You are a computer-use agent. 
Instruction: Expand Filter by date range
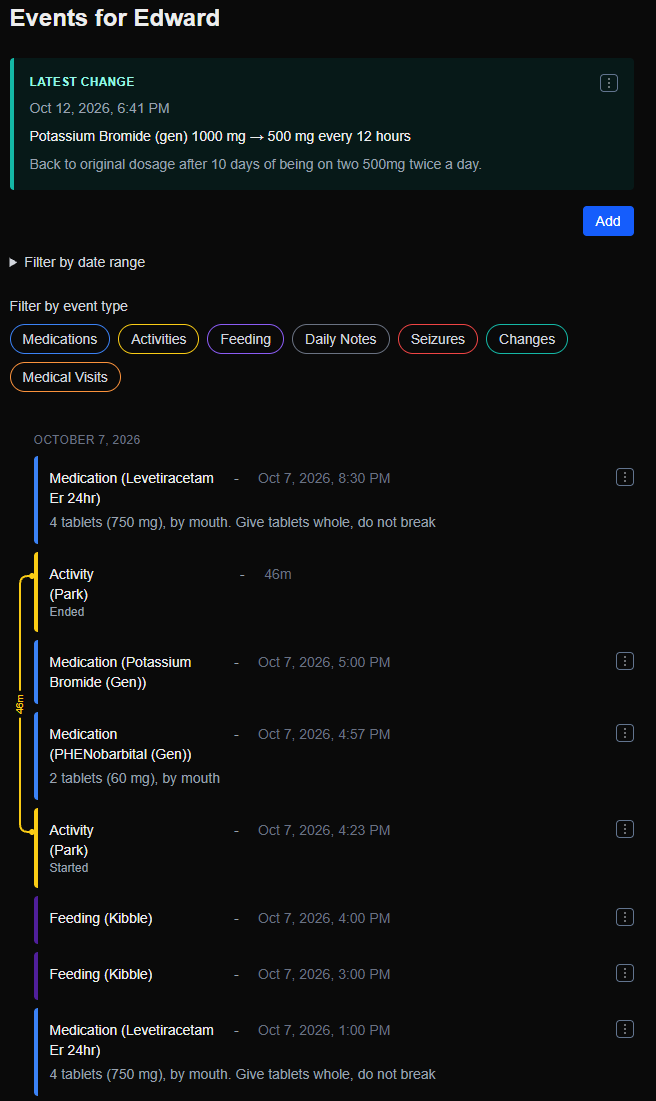tap(77, 262)
